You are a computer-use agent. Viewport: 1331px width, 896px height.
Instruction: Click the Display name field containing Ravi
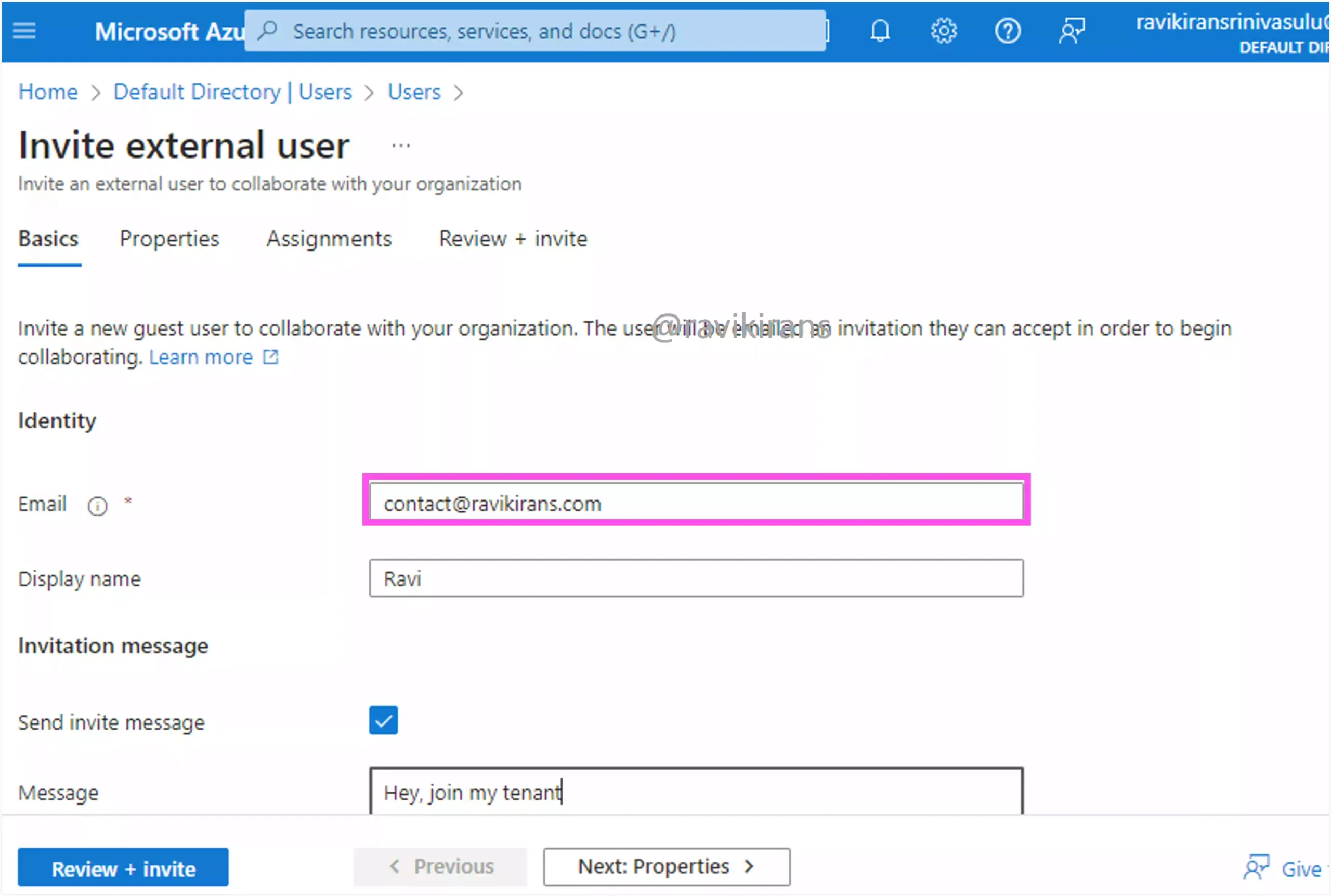pos(696,578)
